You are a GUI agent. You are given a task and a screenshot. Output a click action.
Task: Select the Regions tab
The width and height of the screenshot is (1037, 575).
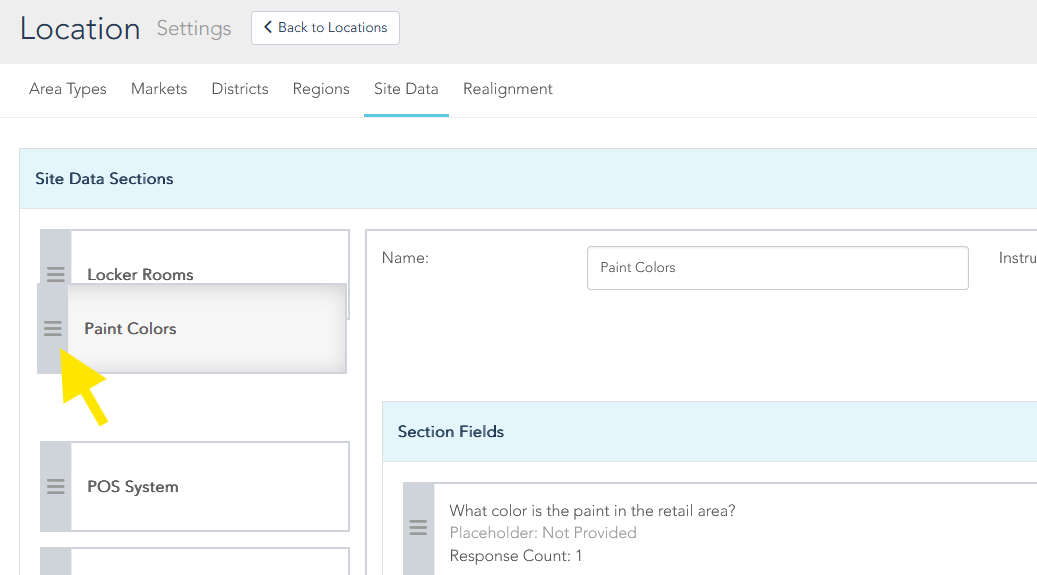[321, 89]
